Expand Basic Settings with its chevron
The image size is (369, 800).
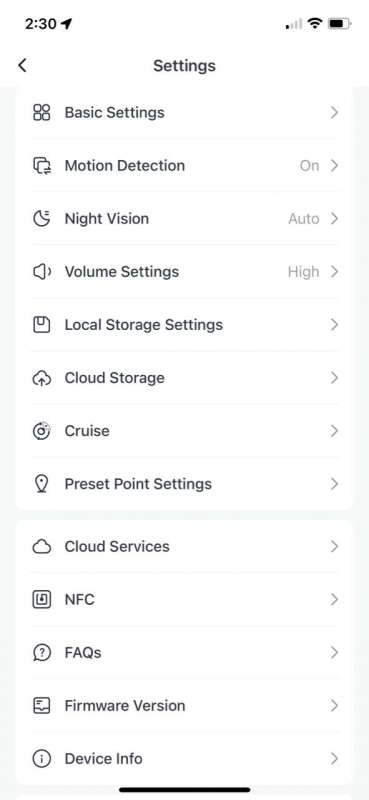click(x=334, y=112)
